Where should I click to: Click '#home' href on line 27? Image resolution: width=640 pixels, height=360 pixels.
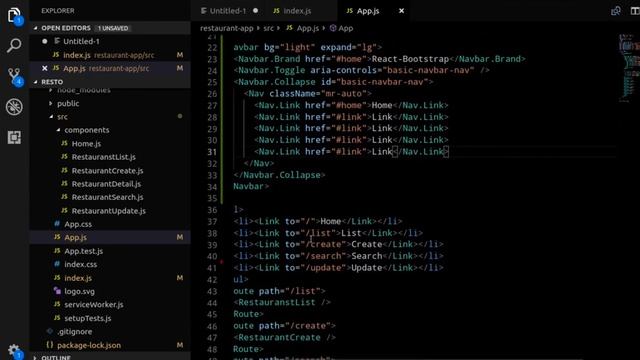pyautogui.click(x=348, y=105)
